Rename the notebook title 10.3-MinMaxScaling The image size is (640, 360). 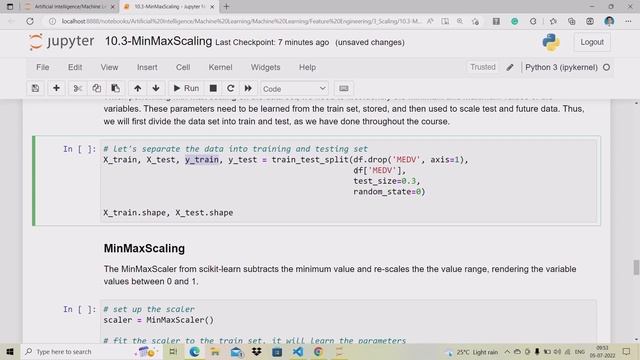point(158,41)
